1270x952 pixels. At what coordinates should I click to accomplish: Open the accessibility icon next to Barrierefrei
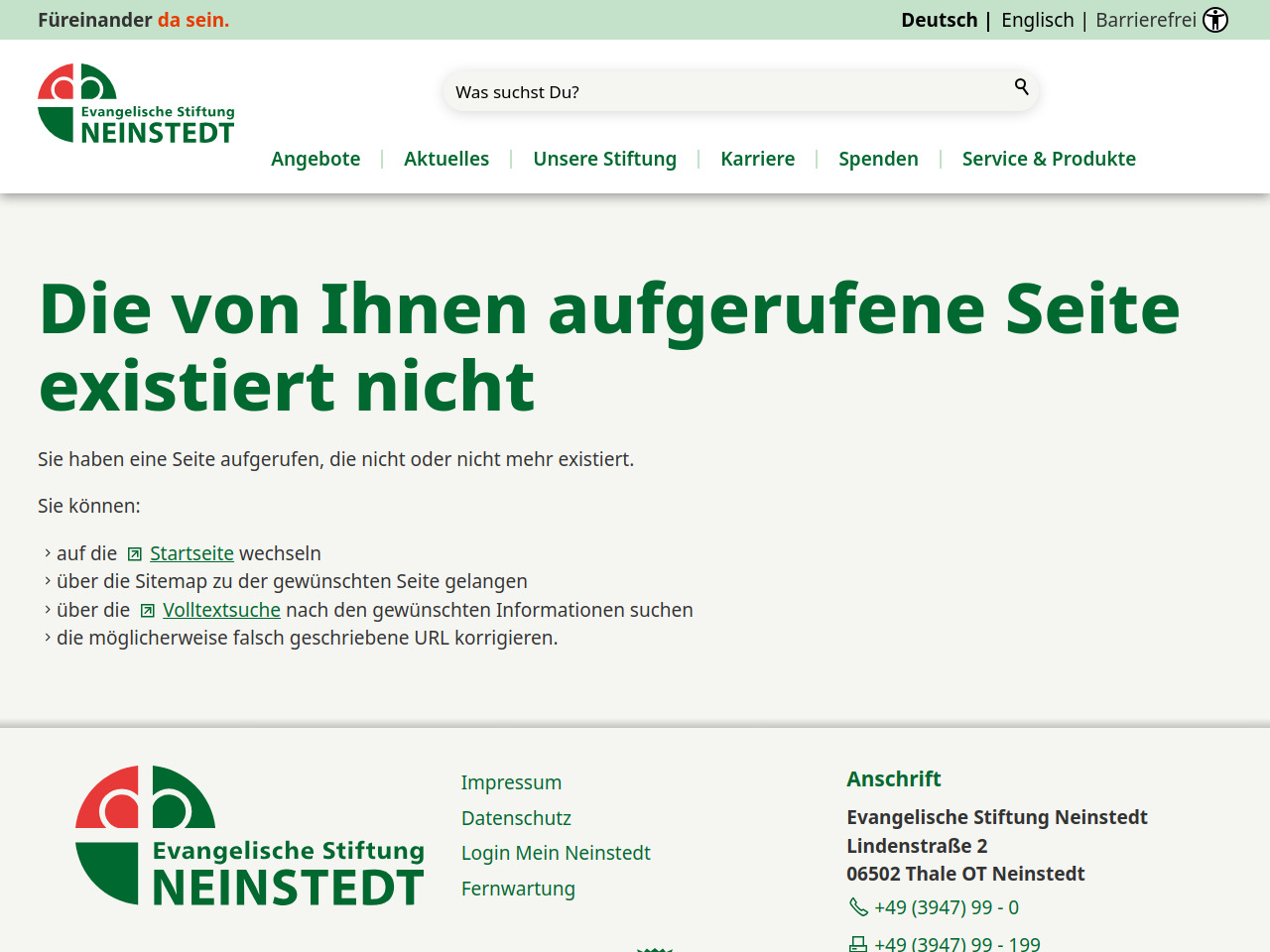coord(1215,20)
